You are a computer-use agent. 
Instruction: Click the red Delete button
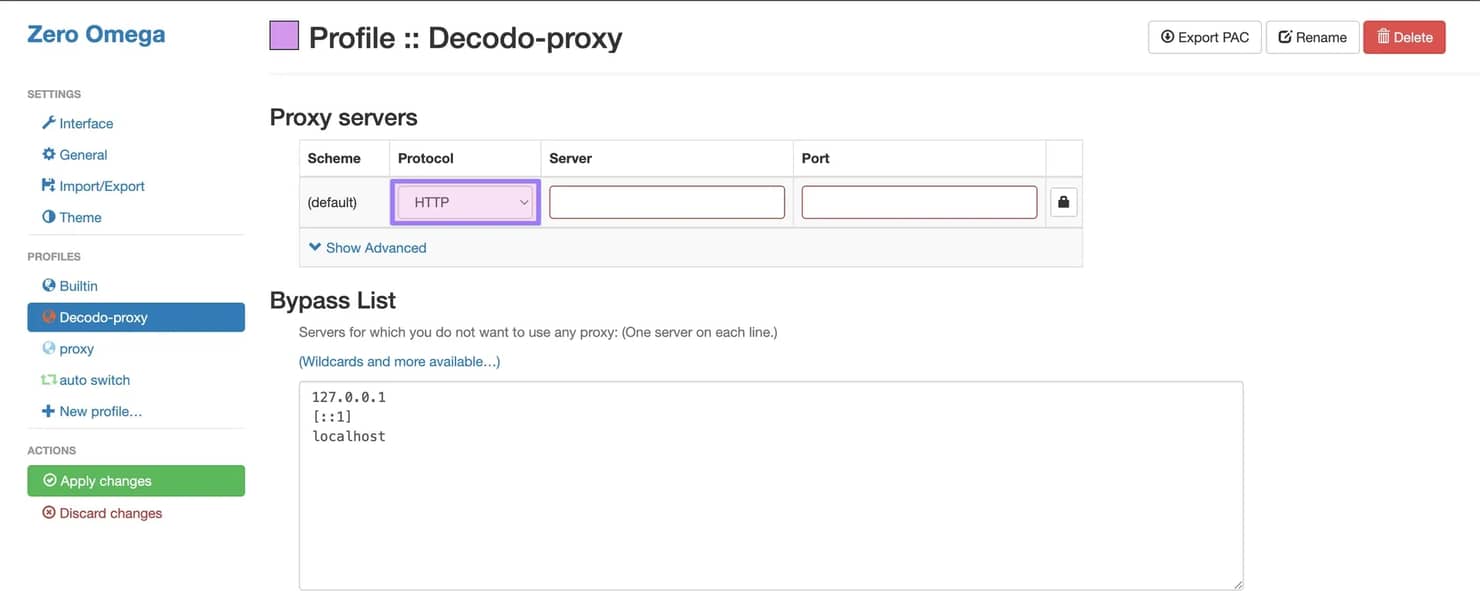tap(1404, 37)
